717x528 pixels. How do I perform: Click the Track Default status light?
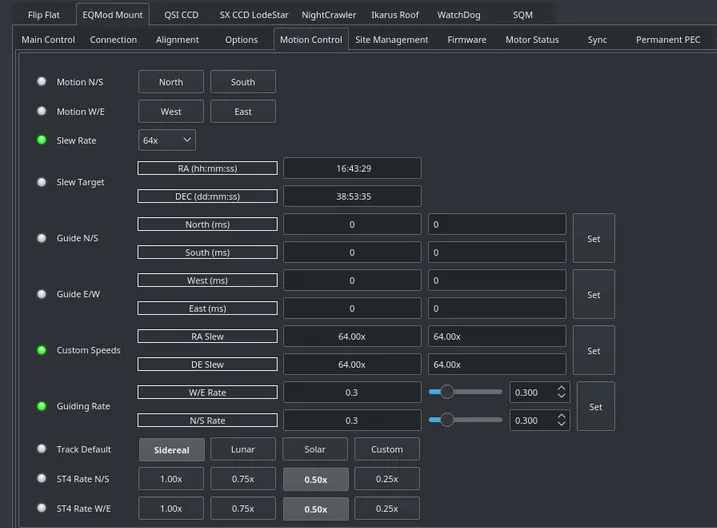(42, 448)
